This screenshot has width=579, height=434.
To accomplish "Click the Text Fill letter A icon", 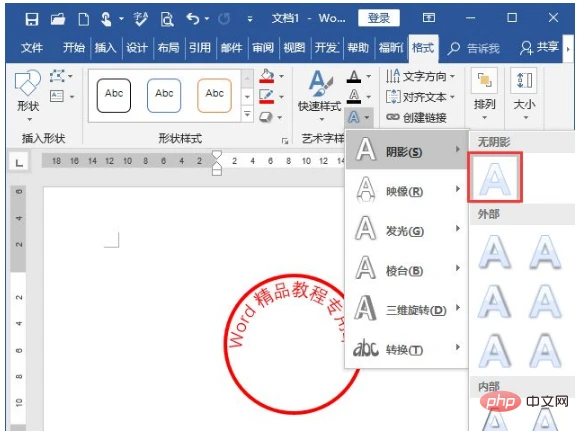I will tap(354, 76).
